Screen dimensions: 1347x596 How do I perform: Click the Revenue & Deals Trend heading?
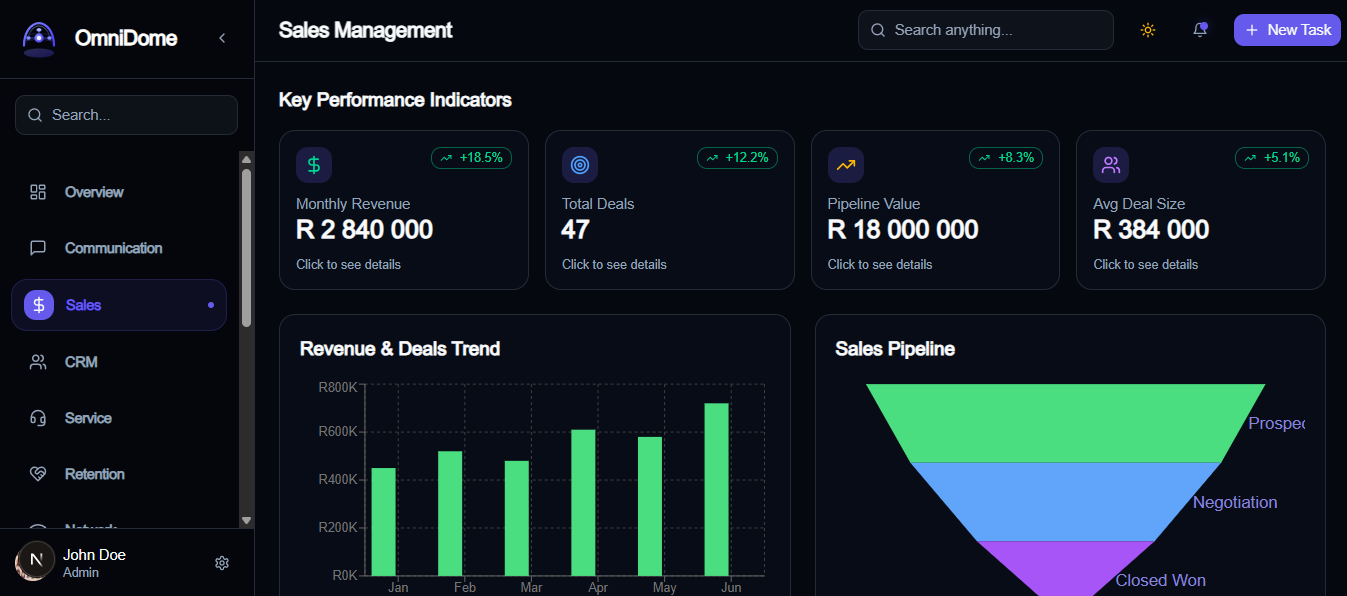click(x=400, y=349)
